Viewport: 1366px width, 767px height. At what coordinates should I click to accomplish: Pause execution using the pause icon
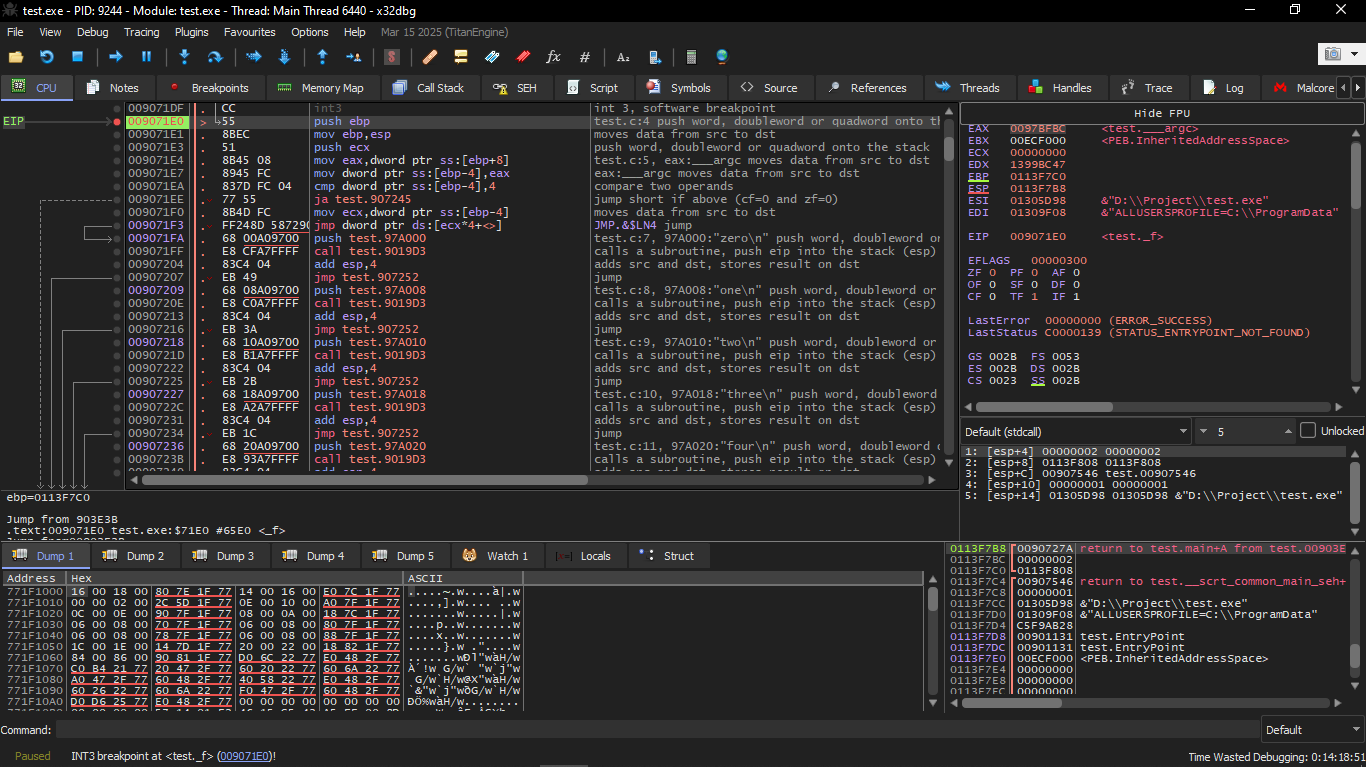146,57
